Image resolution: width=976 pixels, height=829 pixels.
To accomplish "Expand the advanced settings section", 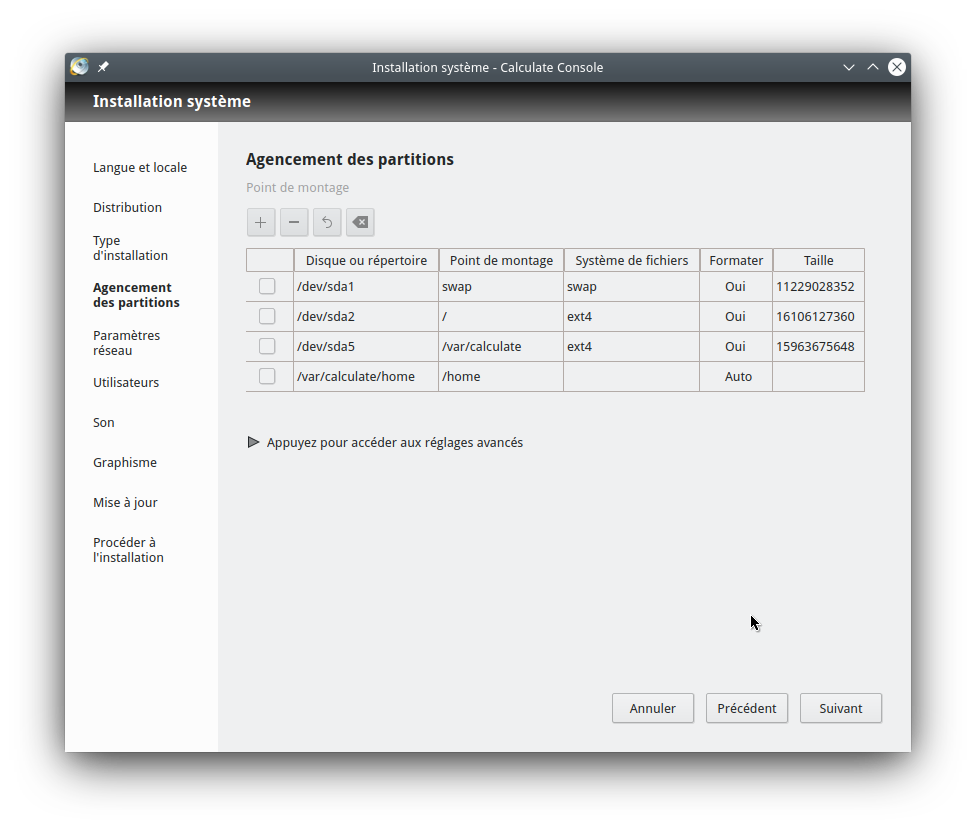I will (x=385, y=442).
